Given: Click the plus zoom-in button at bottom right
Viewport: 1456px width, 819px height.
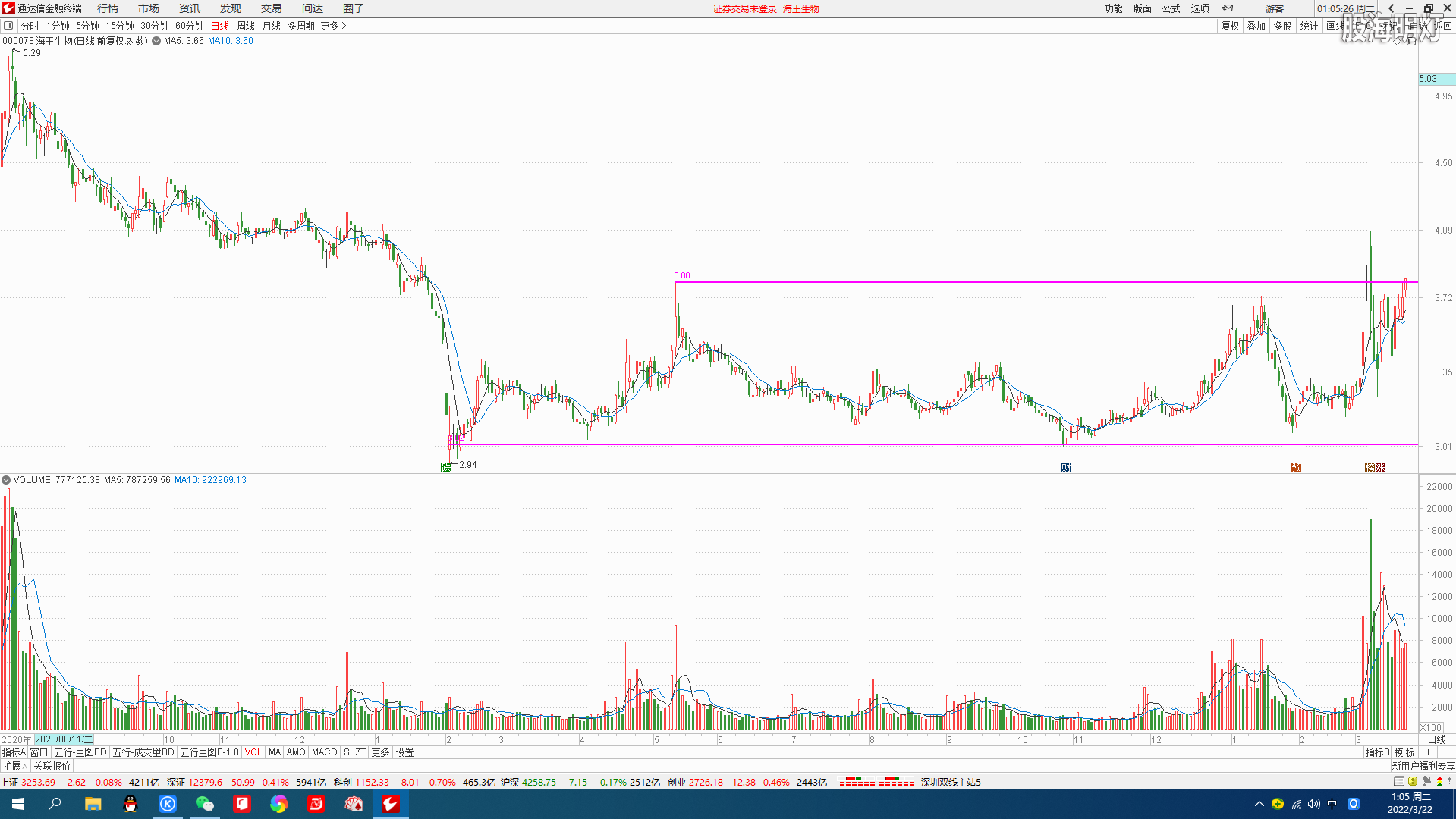Looking at the screenshot, I should point(1428,752).
